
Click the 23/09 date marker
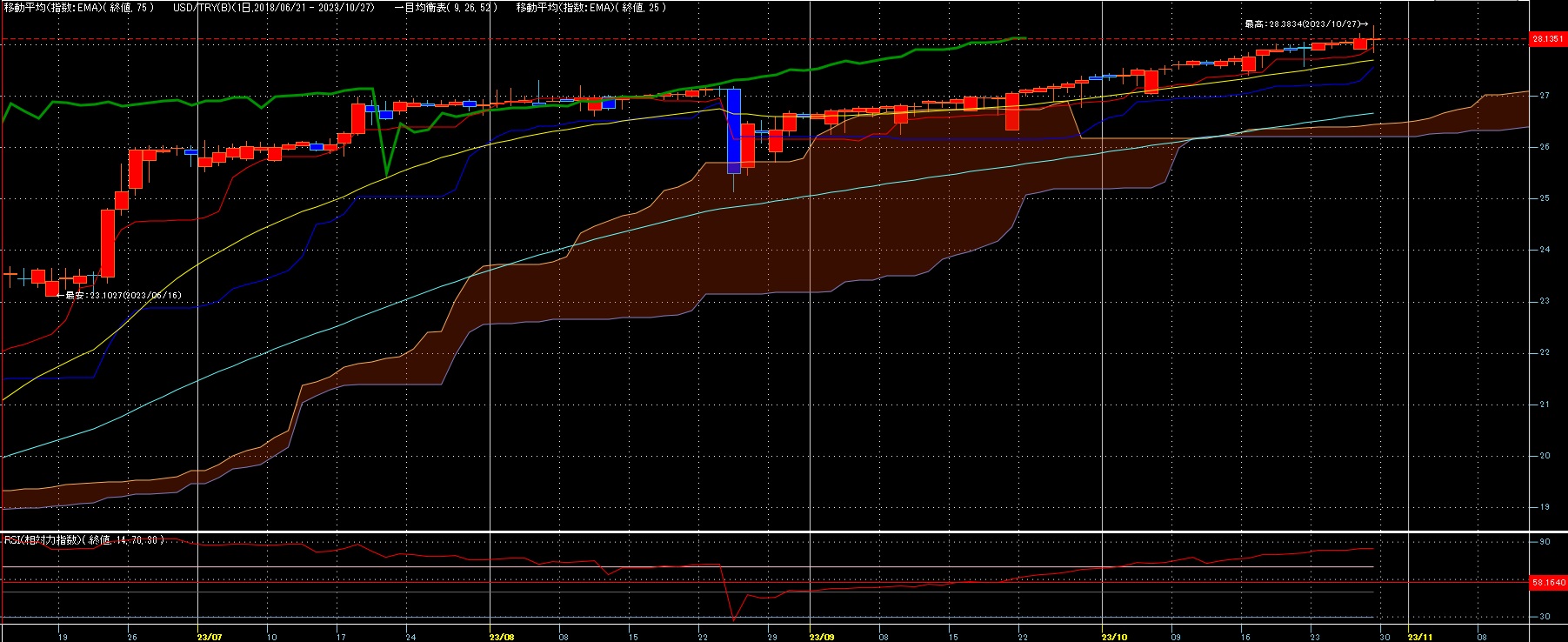(x=822, y=636)
